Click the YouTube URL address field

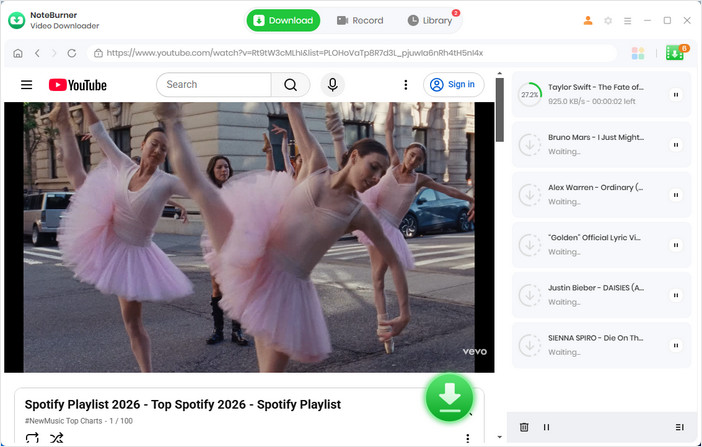(352, 53)
